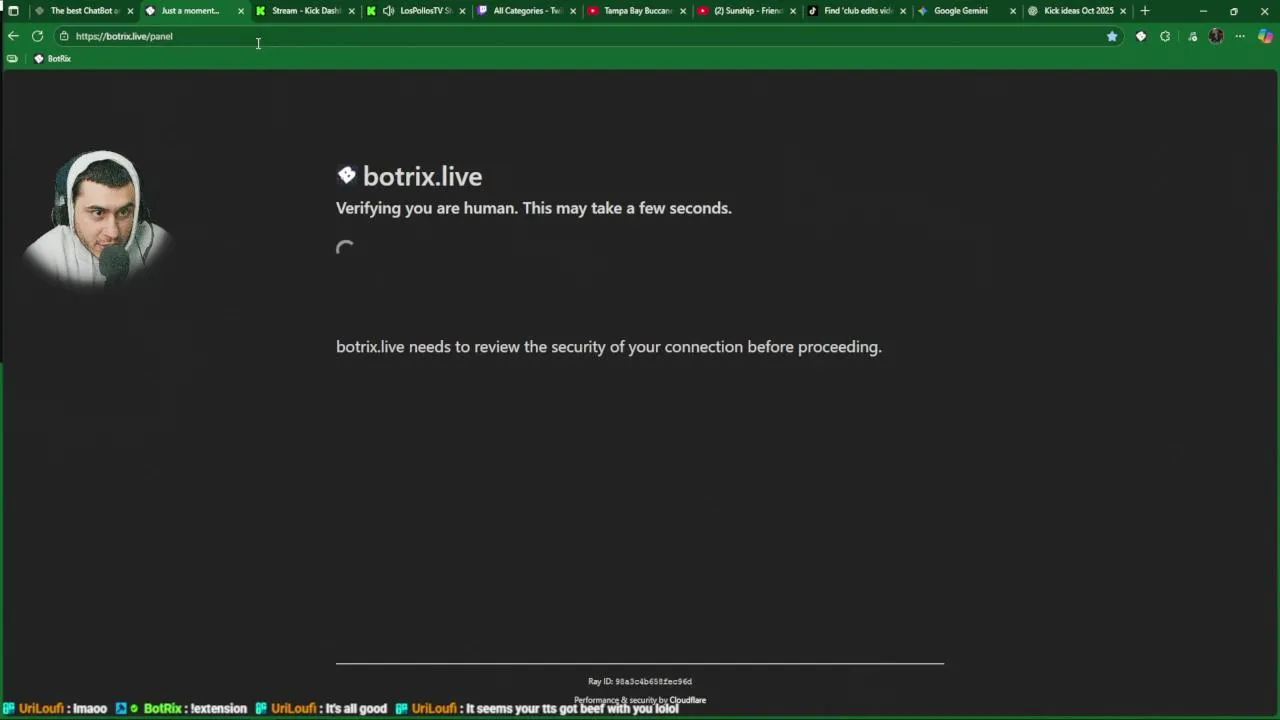Close the Tampa Bay Buccaneers tab
The width and height of the screenshot is (1280, 720).
tap(683, 11)
